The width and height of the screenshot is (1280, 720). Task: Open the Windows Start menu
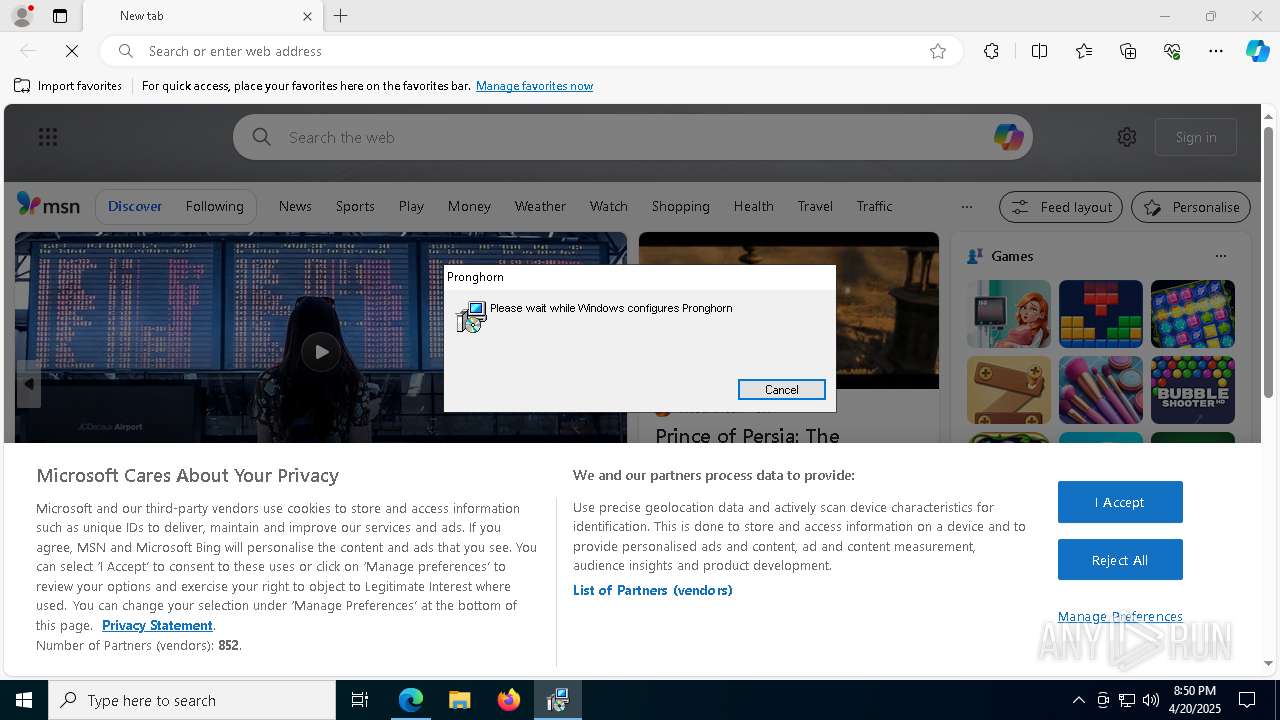click(24, 700)
